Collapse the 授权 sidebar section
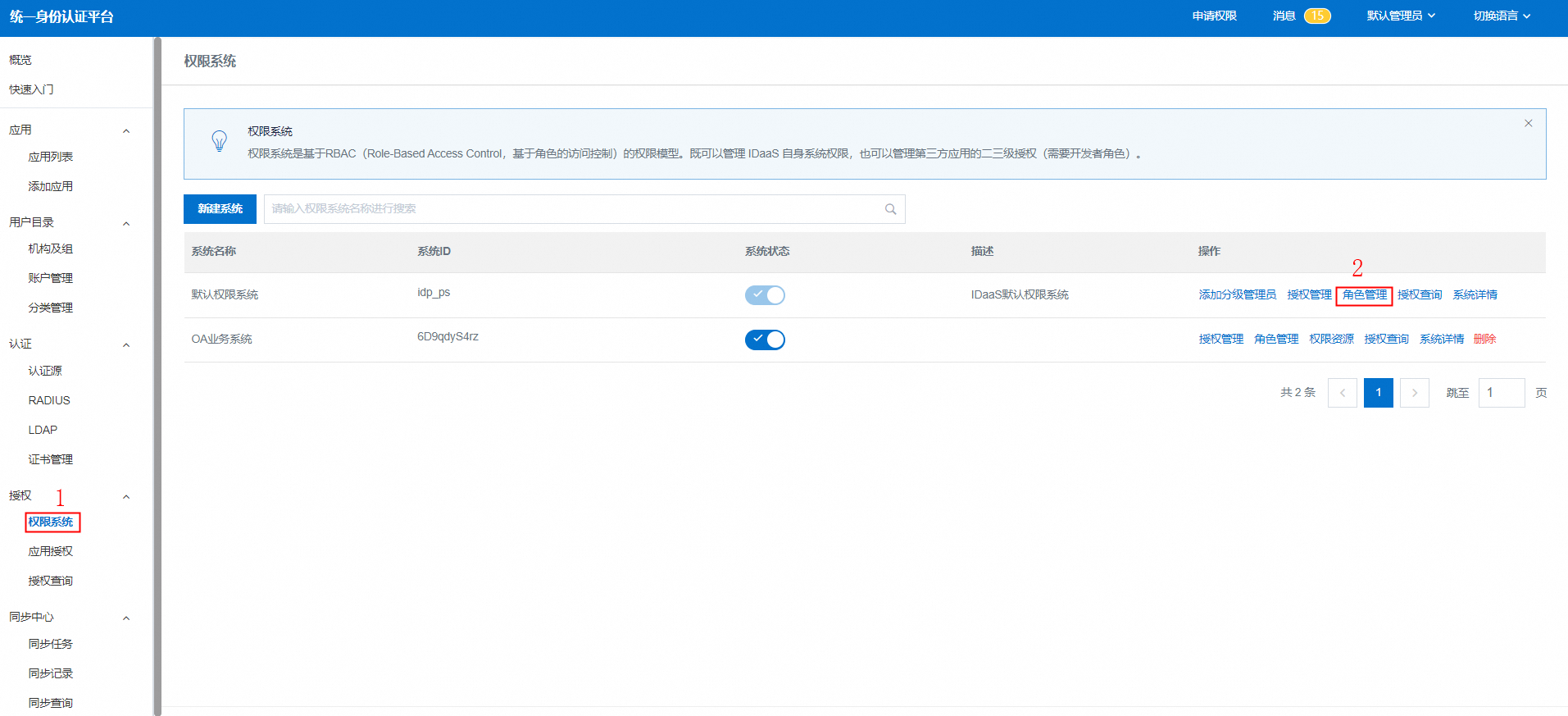This screenshot has width=1568, height=716. 126,497
